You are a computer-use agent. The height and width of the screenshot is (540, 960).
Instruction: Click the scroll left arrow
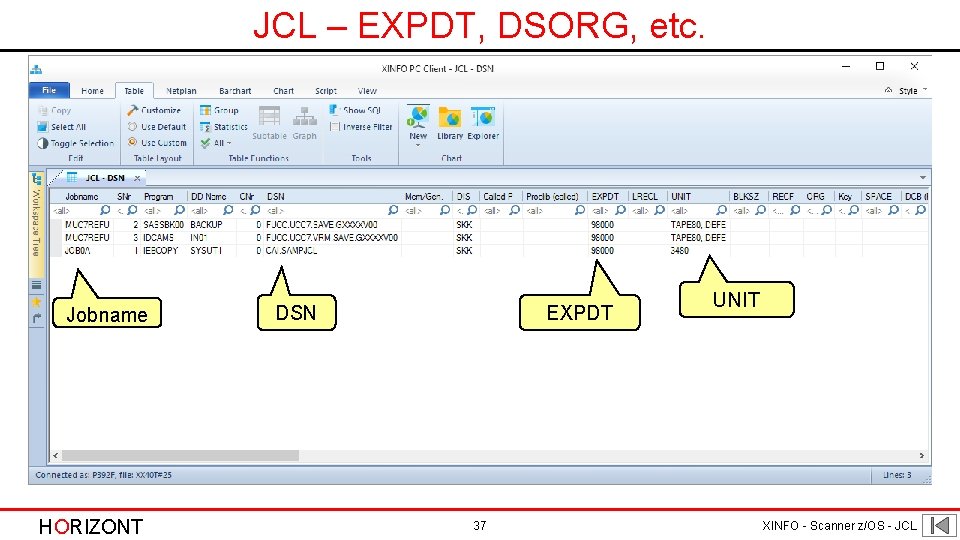coord(56,456)
